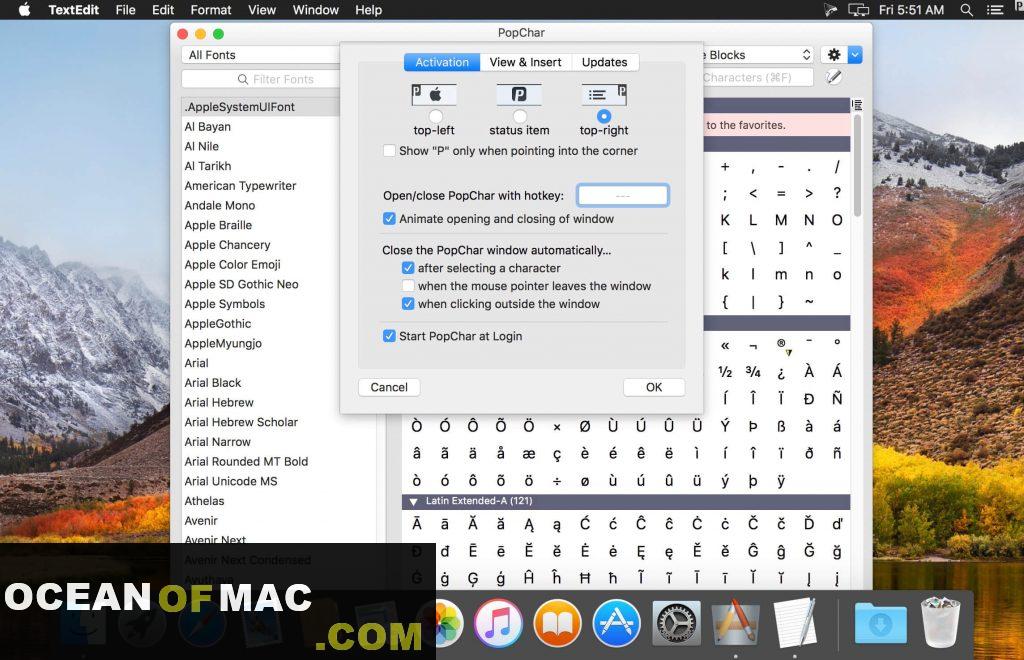Enable Show "P" only when pointing into corner

(x=389, y=151)
